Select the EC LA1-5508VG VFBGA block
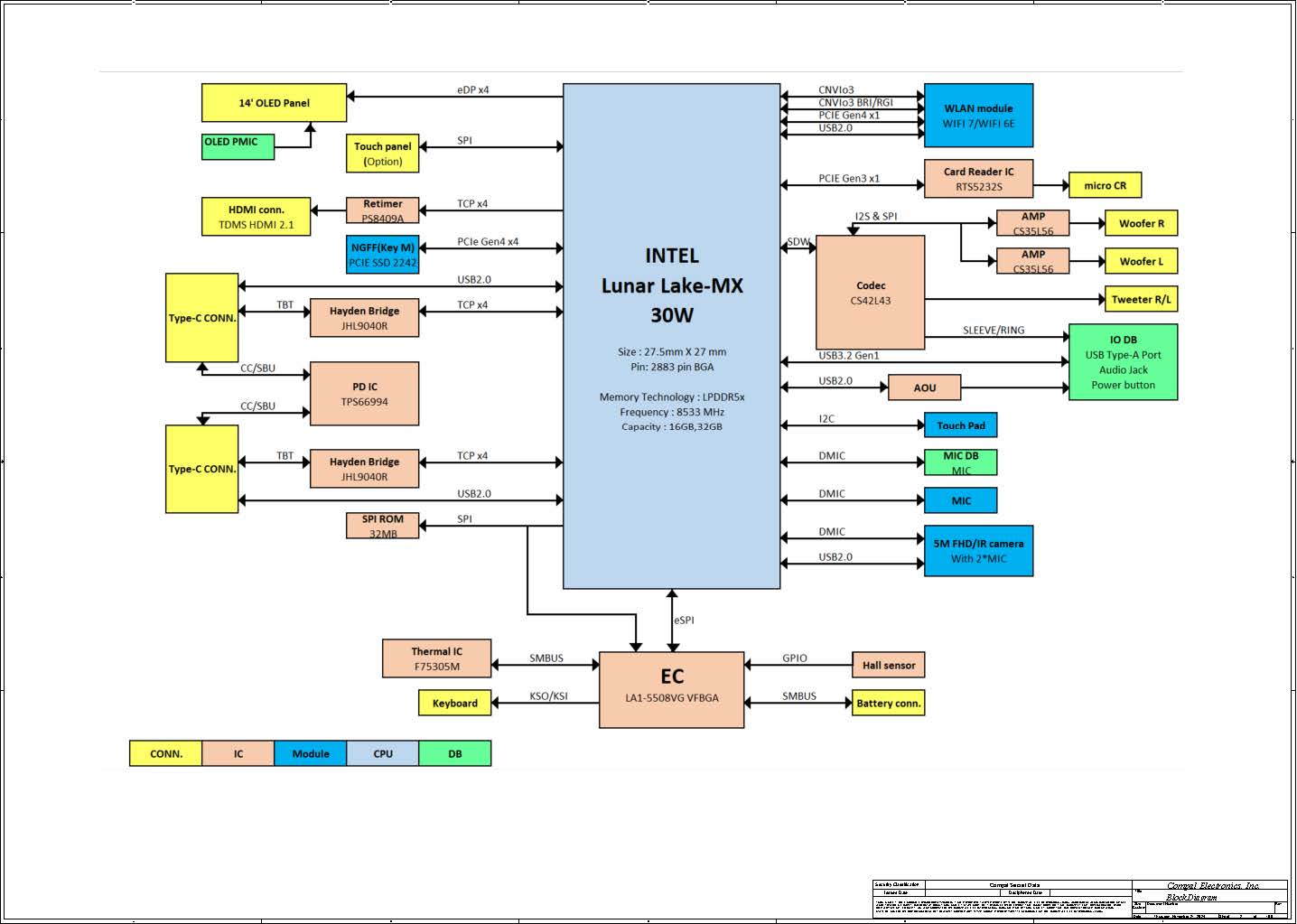Viewport: 1297px width, 924px height. click(x=672, y=690)
